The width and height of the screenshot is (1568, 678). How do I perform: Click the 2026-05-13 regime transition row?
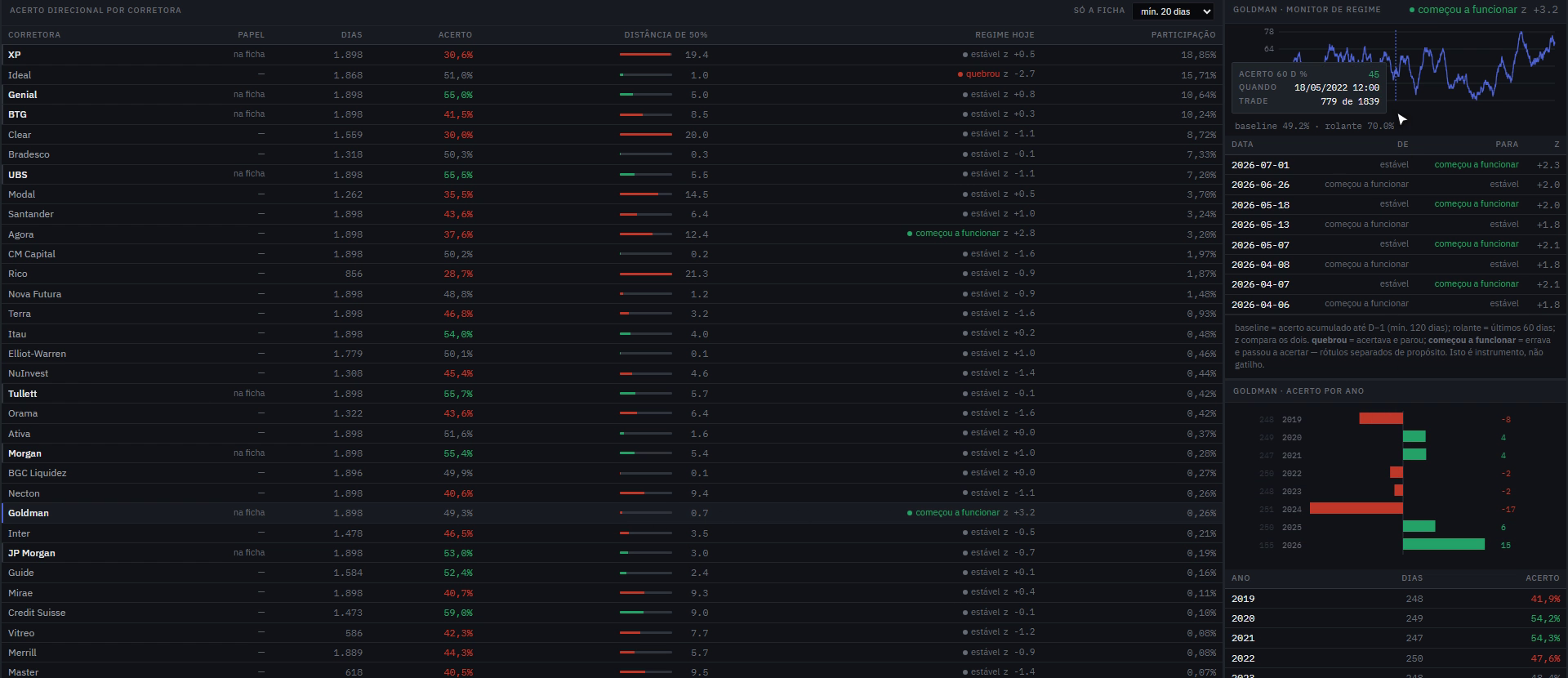(x=1396, y=225)
